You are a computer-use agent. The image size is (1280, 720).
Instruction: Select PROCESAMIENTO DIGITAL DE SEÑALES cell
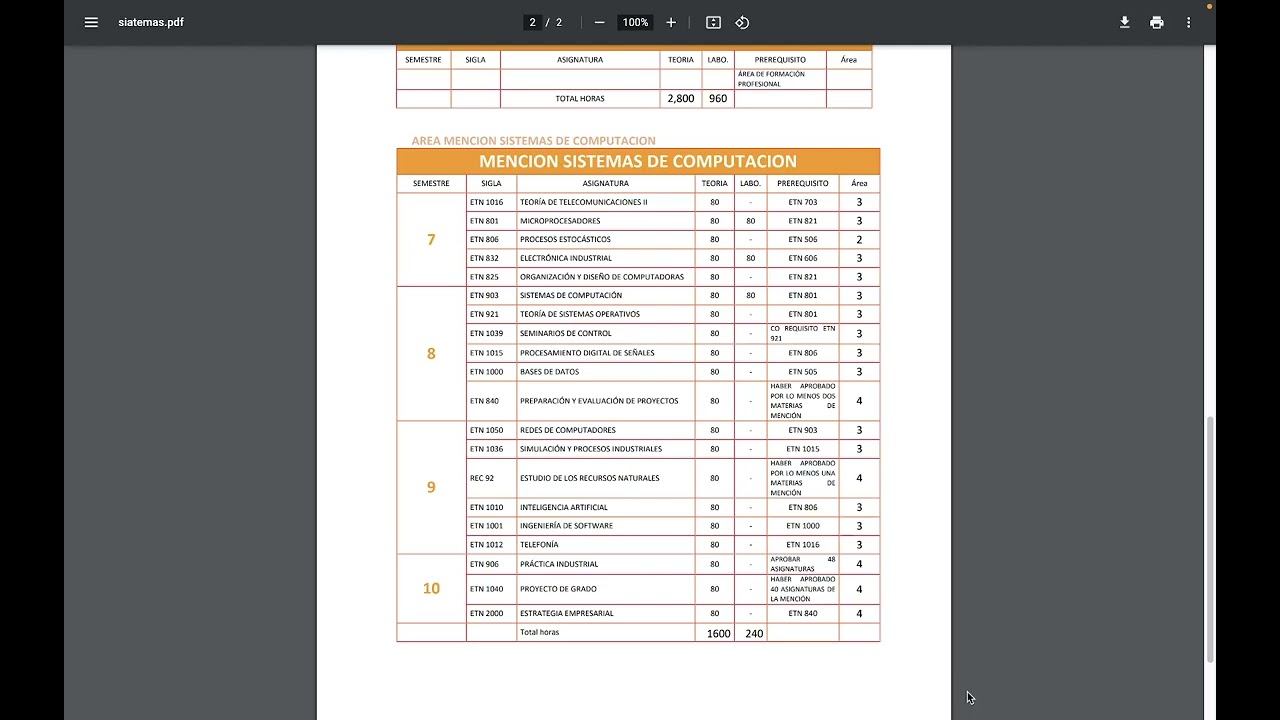(x=605, y=353)
